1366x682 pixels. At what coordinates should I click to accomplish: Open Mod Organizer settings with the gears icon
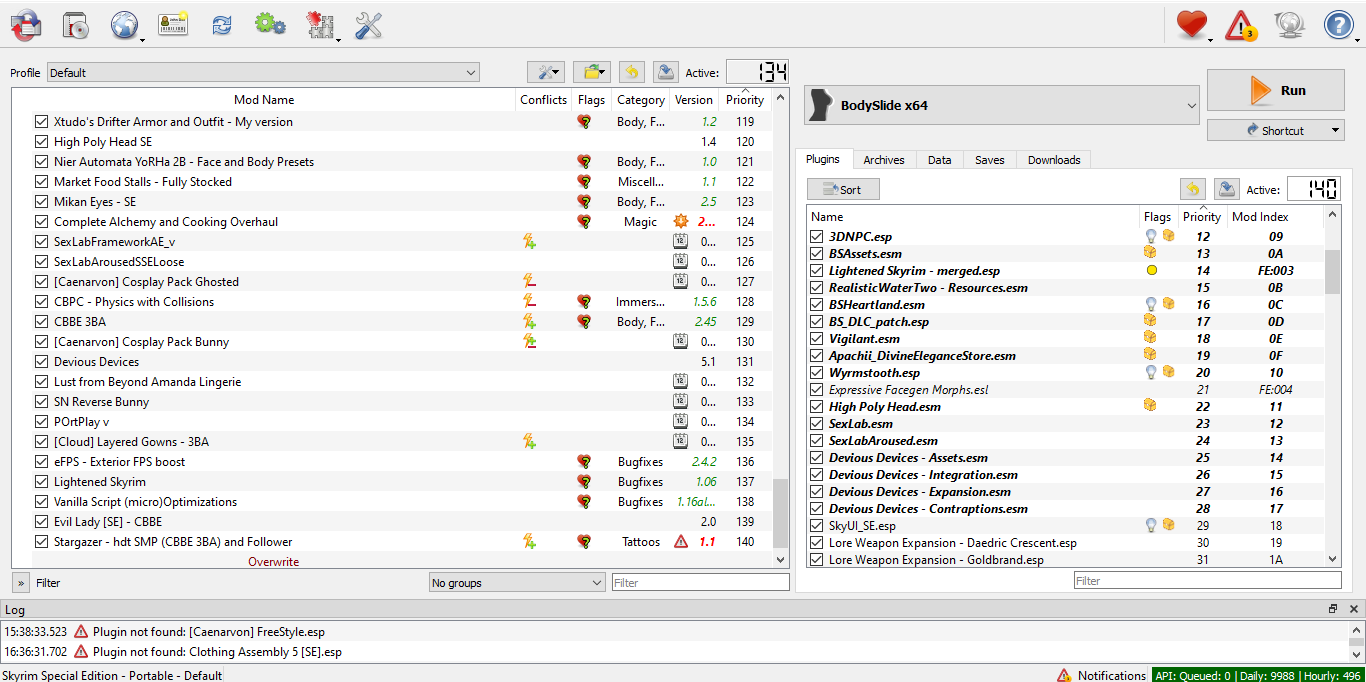tap(270, 25)
